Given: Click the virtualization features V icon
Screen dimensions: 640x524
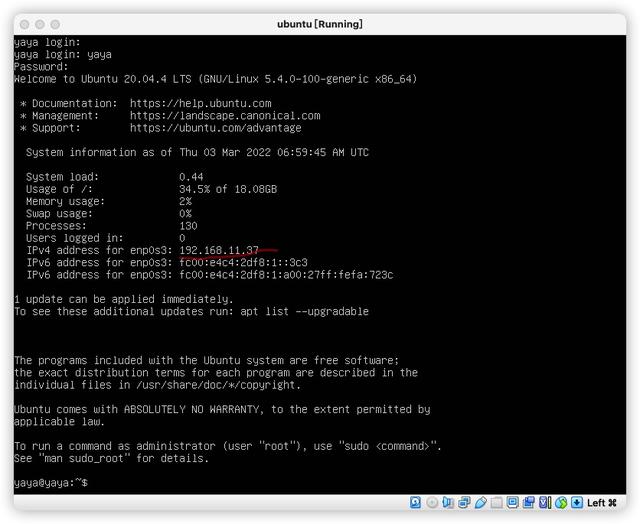Looking at the screenshot, I should point(545,502).
